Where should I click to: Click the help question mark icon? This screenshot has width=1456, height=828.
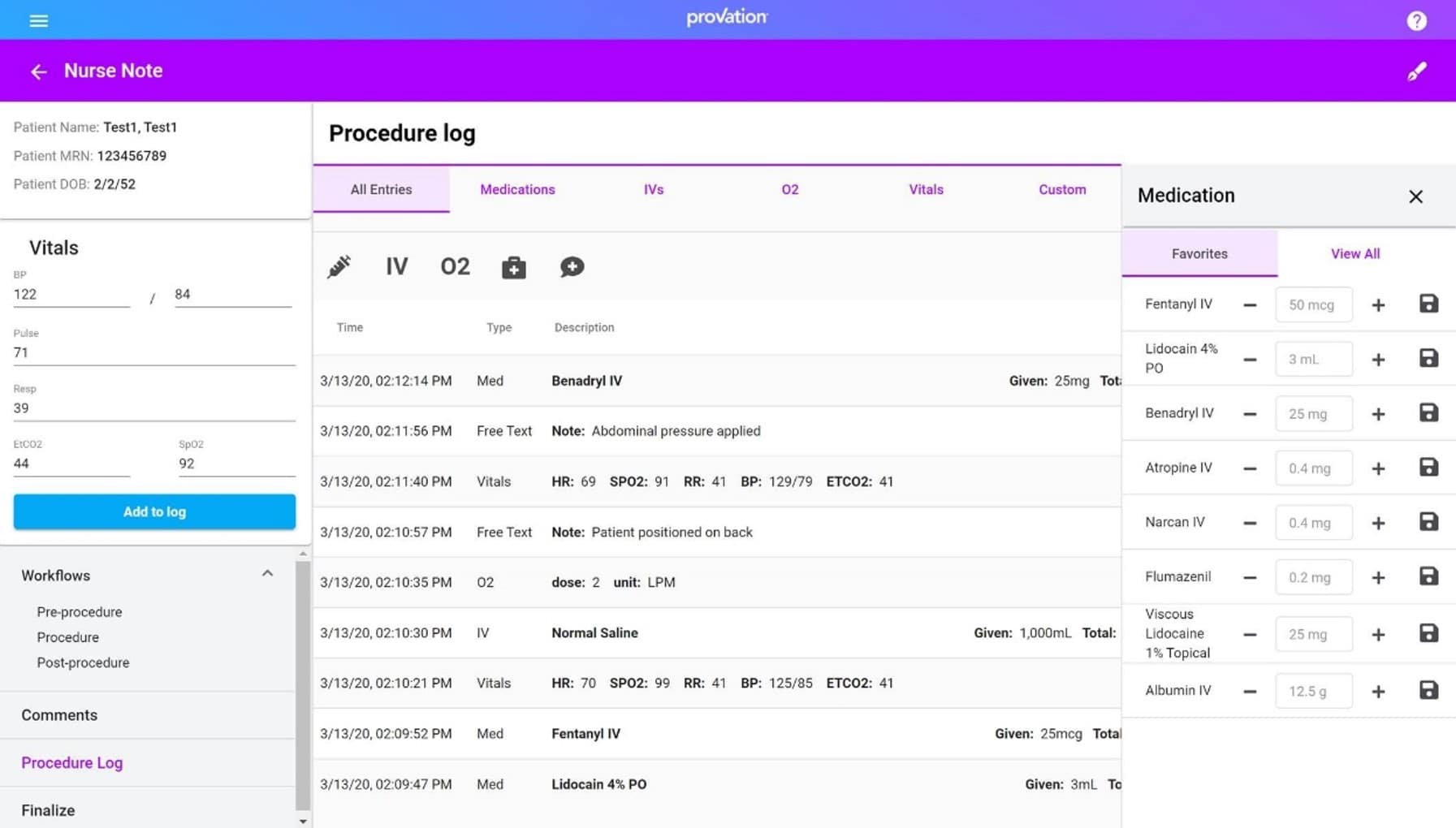(x=1416, y=21)
